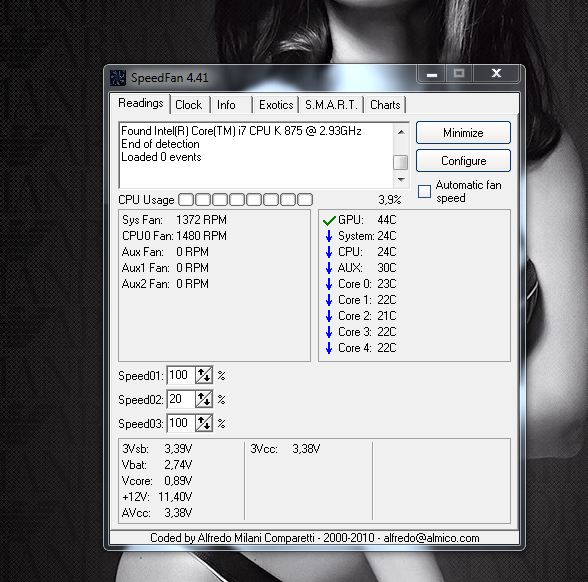Click the Minimize button in SpeedFan panel
The image size is (588, 582).
(464, 133)
